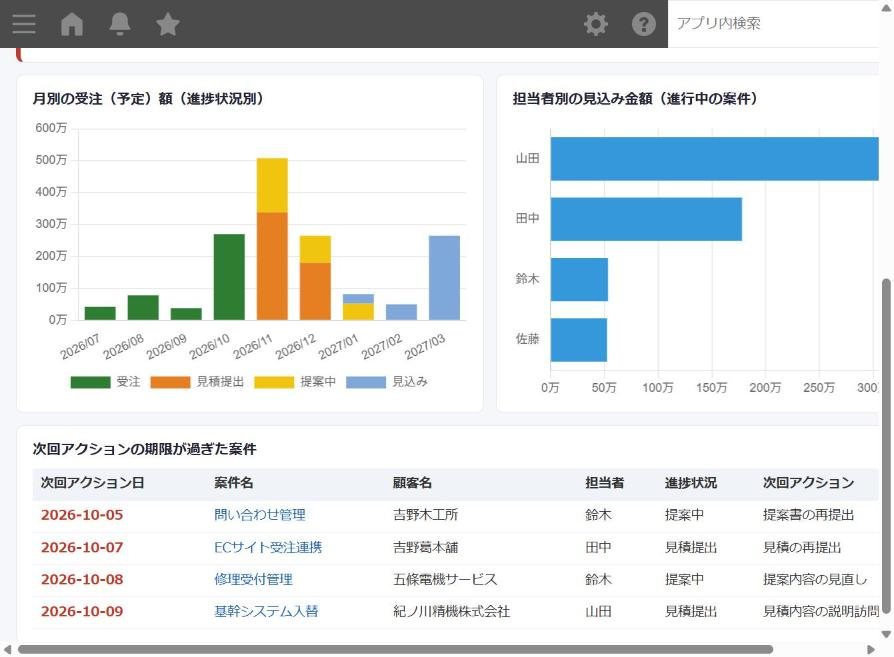894x657 pixels.
Task: Focus the アプリ内検索 search field
Action: tap(775, 23)
